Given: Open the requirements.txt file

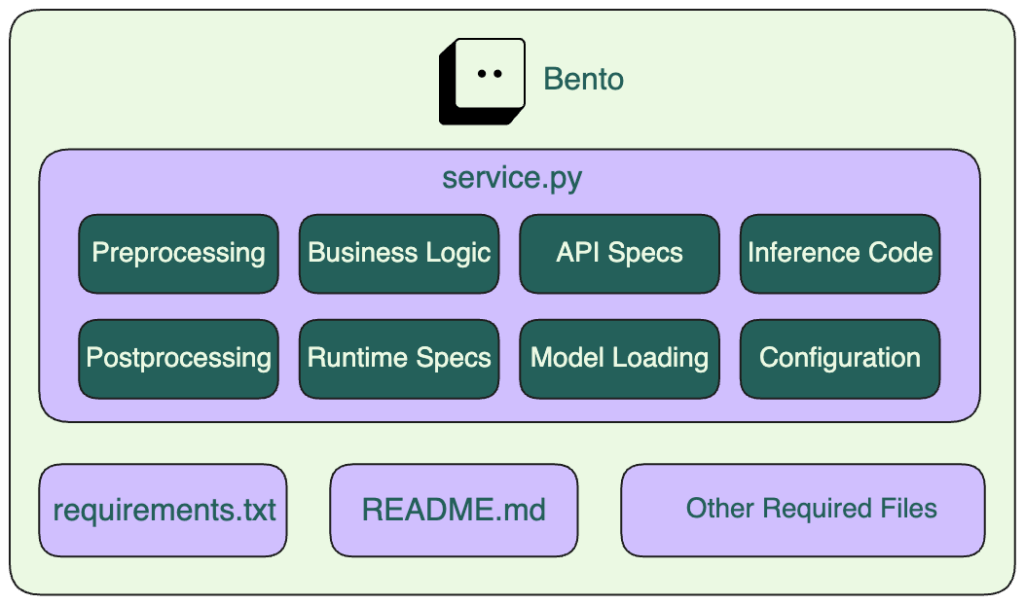Looking at the screenshot, I should point(164,509).
